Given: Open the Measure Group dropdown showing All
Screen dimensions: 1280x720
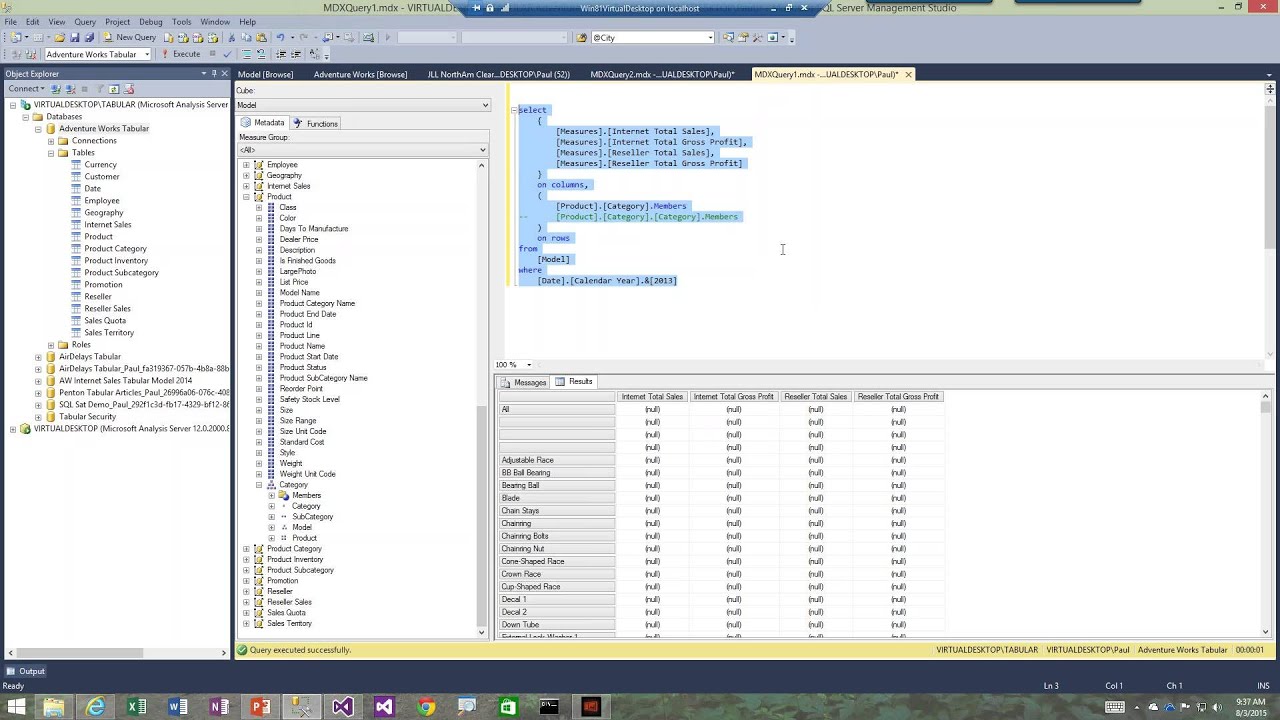Looking at the screenshot, I should tap(363, 150).
